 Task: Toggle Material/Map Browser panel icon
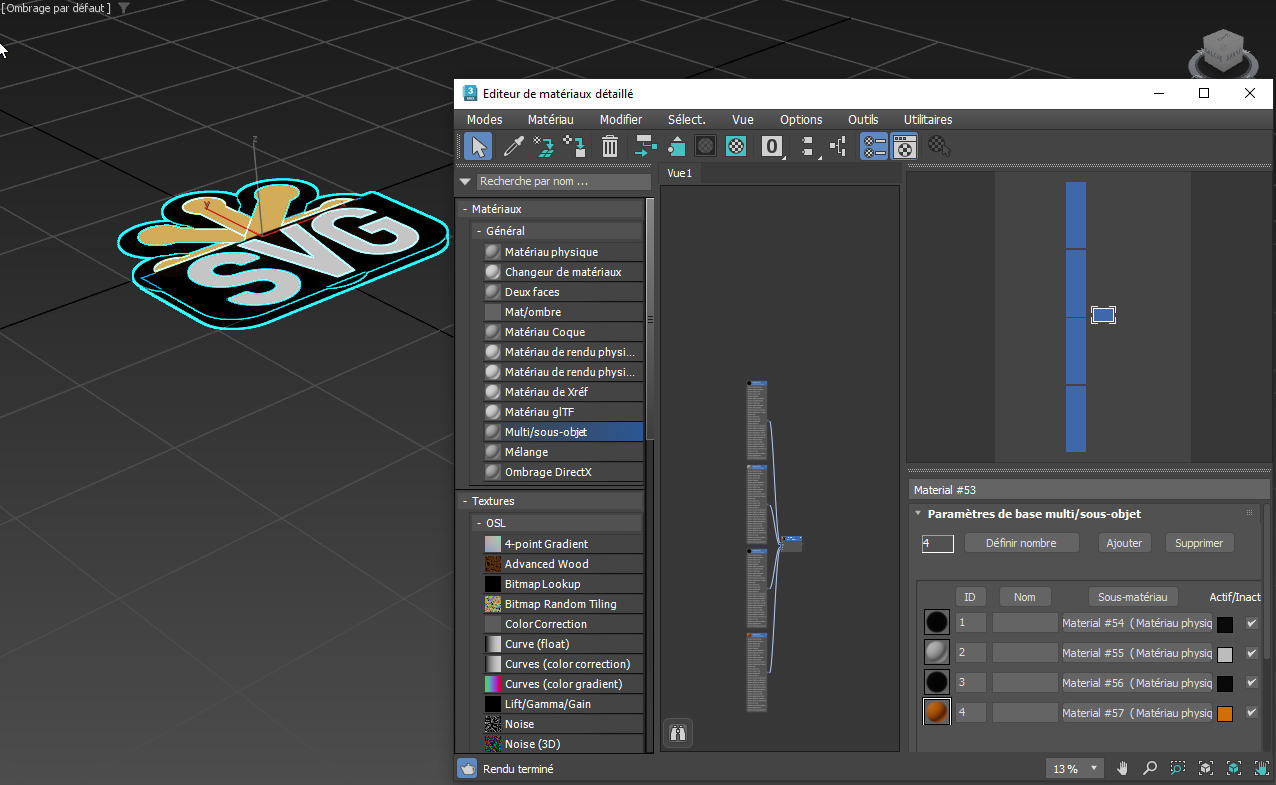(874, 147)
